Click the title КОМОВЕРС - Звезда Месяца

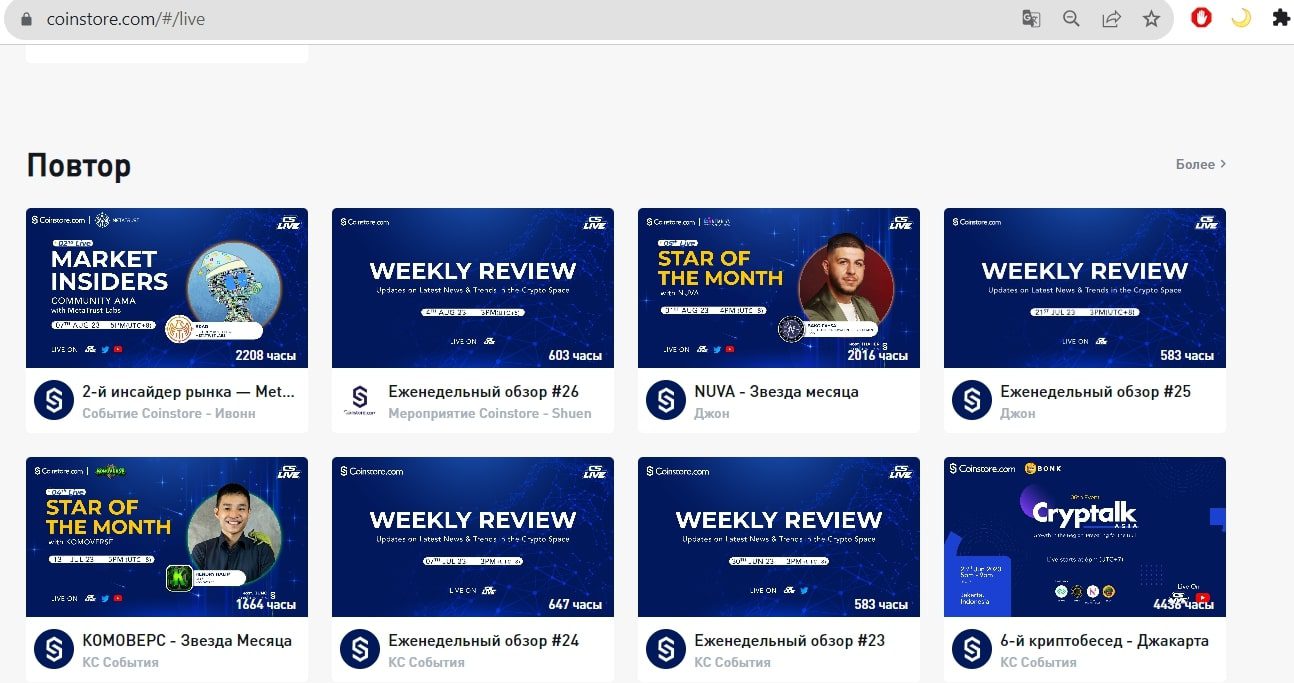coord(187,640)
